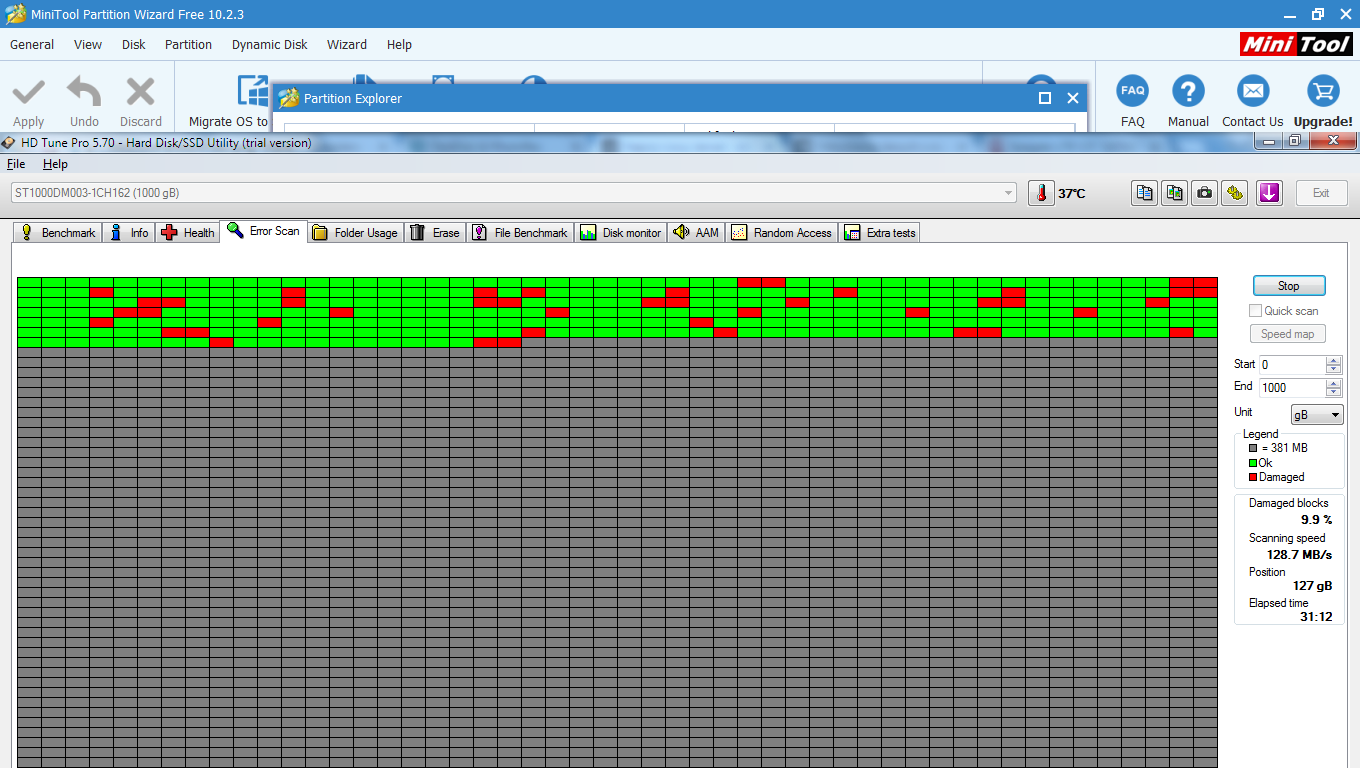Click gray 381 MB legend swatch
The image size is (1360, 768).
coord(1253,449)
